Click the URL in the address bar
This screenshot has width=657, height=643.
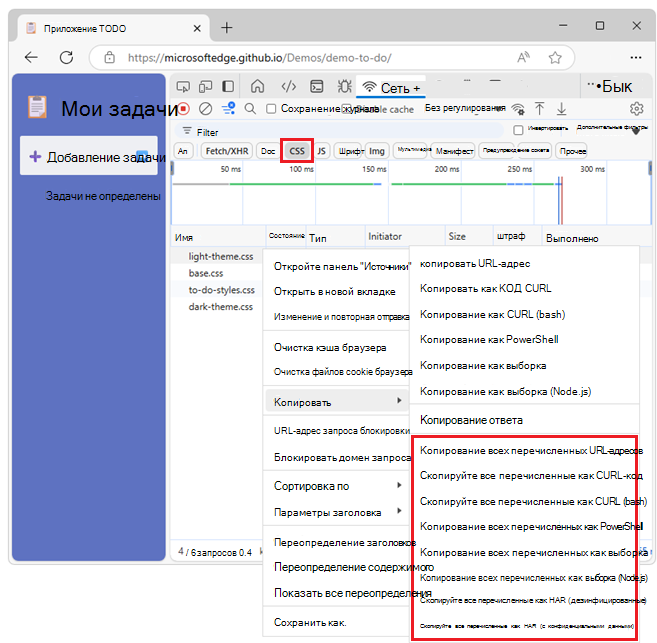pyautogui.click(x=259, y=57)
